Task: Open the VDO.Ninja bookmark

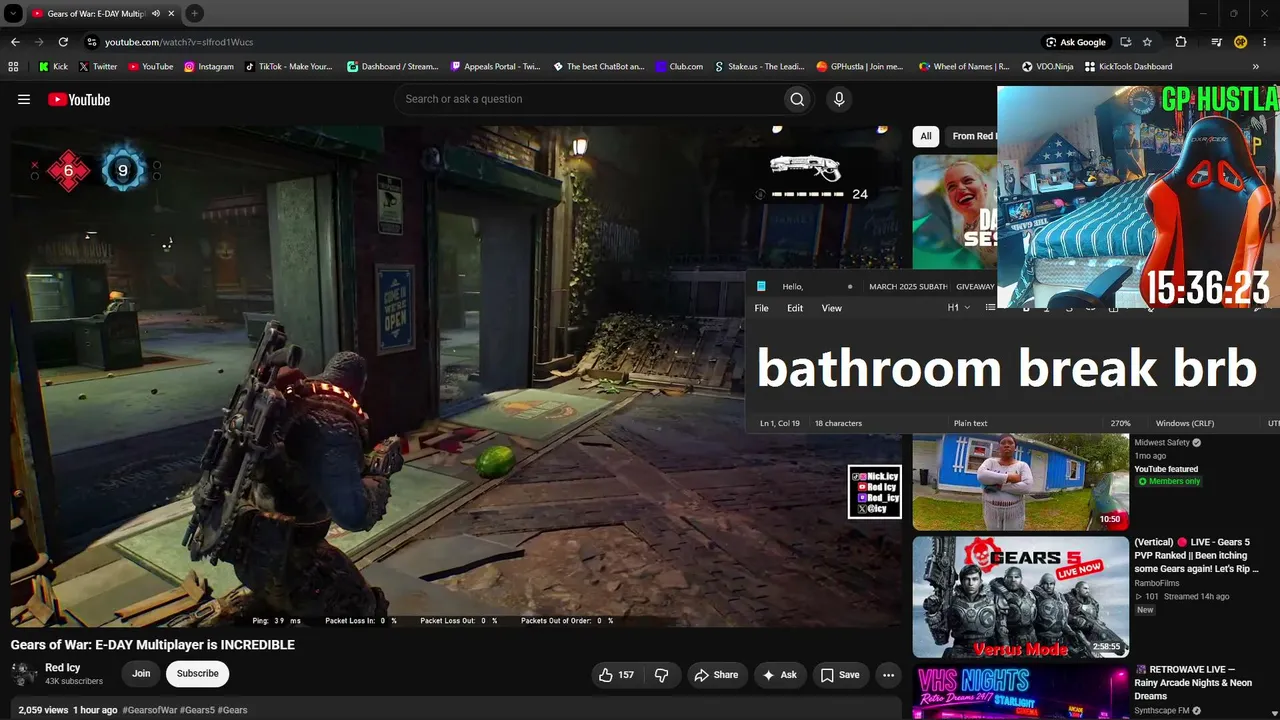Action: 1047,67
